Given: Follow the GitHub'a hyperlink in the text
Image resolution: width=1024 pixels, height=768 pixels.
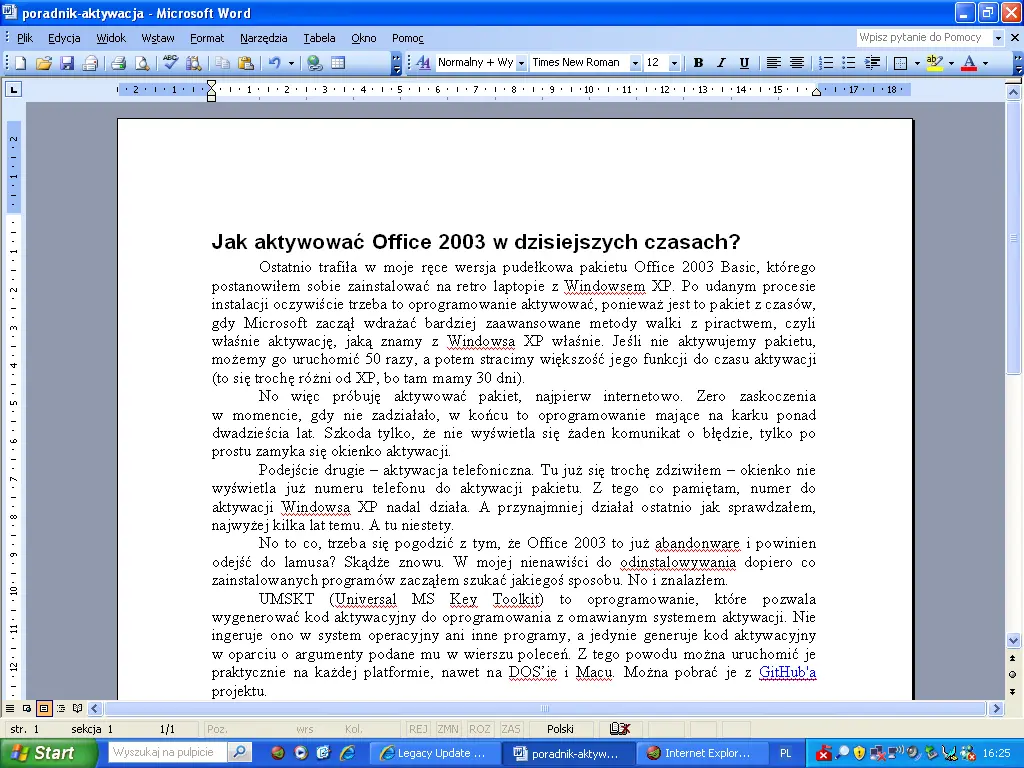Looking at the screenshot, I should click(x=787, y=672).
